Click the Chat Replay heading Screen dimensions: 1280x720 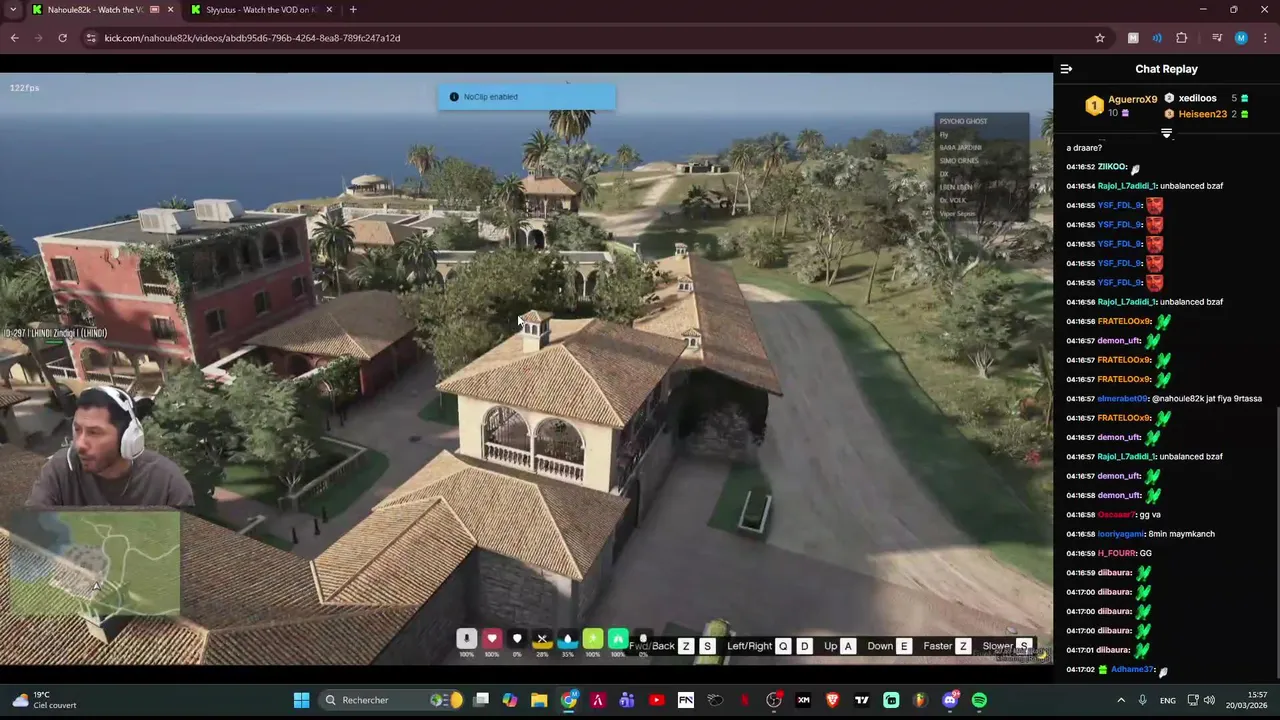[1166, 69]
